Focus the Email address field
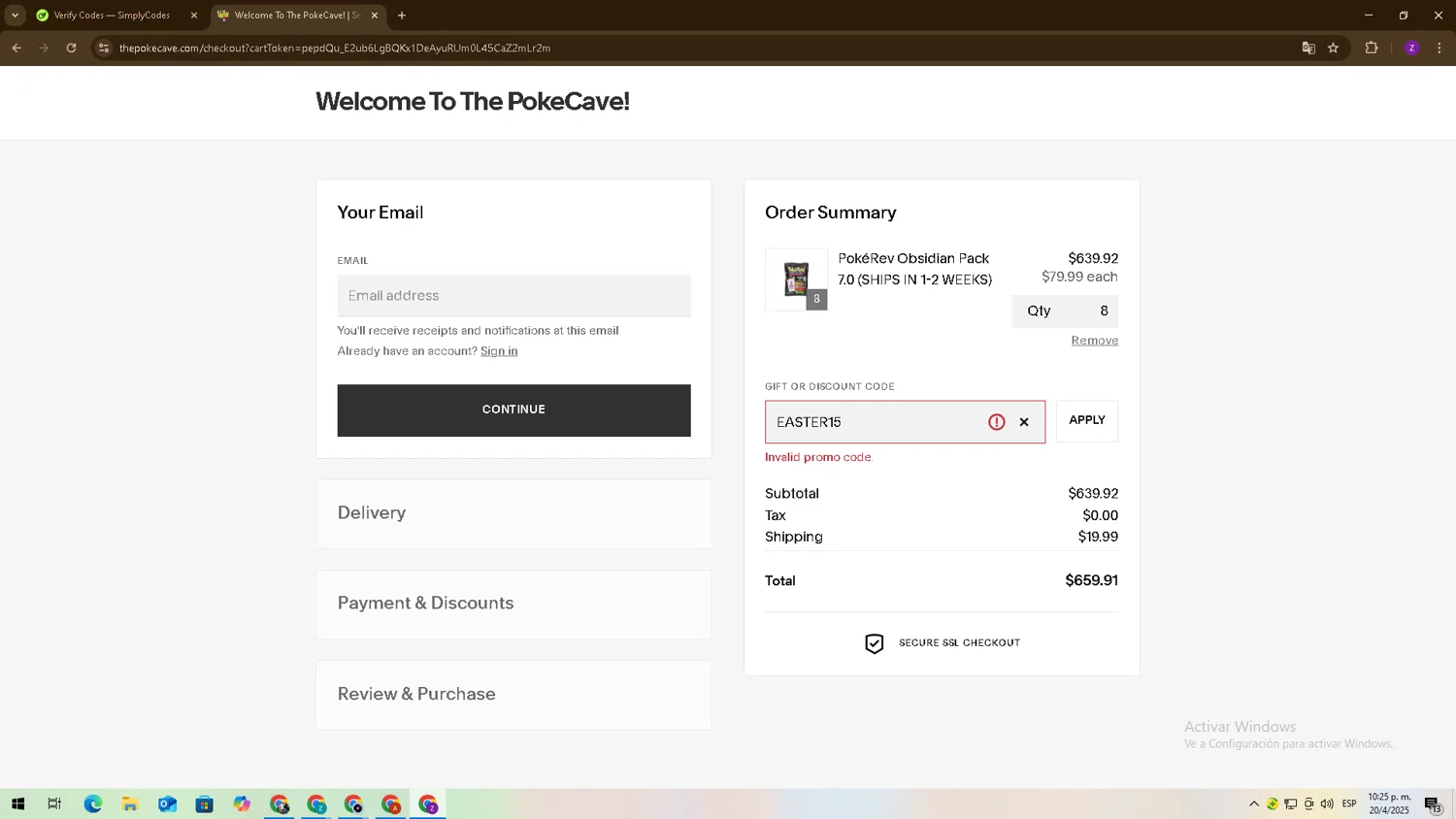1456x819 pixels. [514, 296]
